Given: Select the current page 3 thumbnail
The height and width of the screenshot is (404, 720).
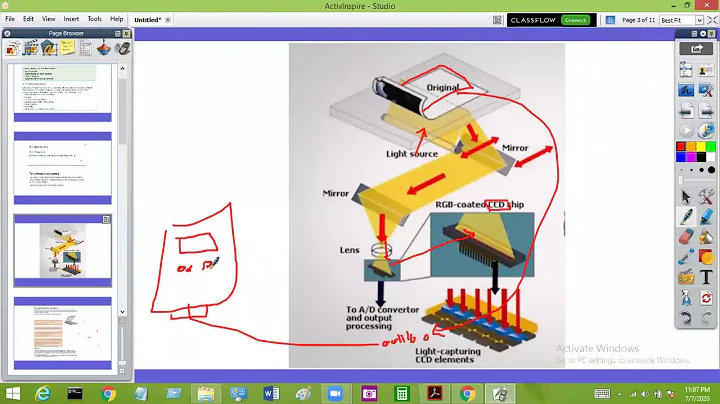Looking at the screenshot, I should [62, 251].
